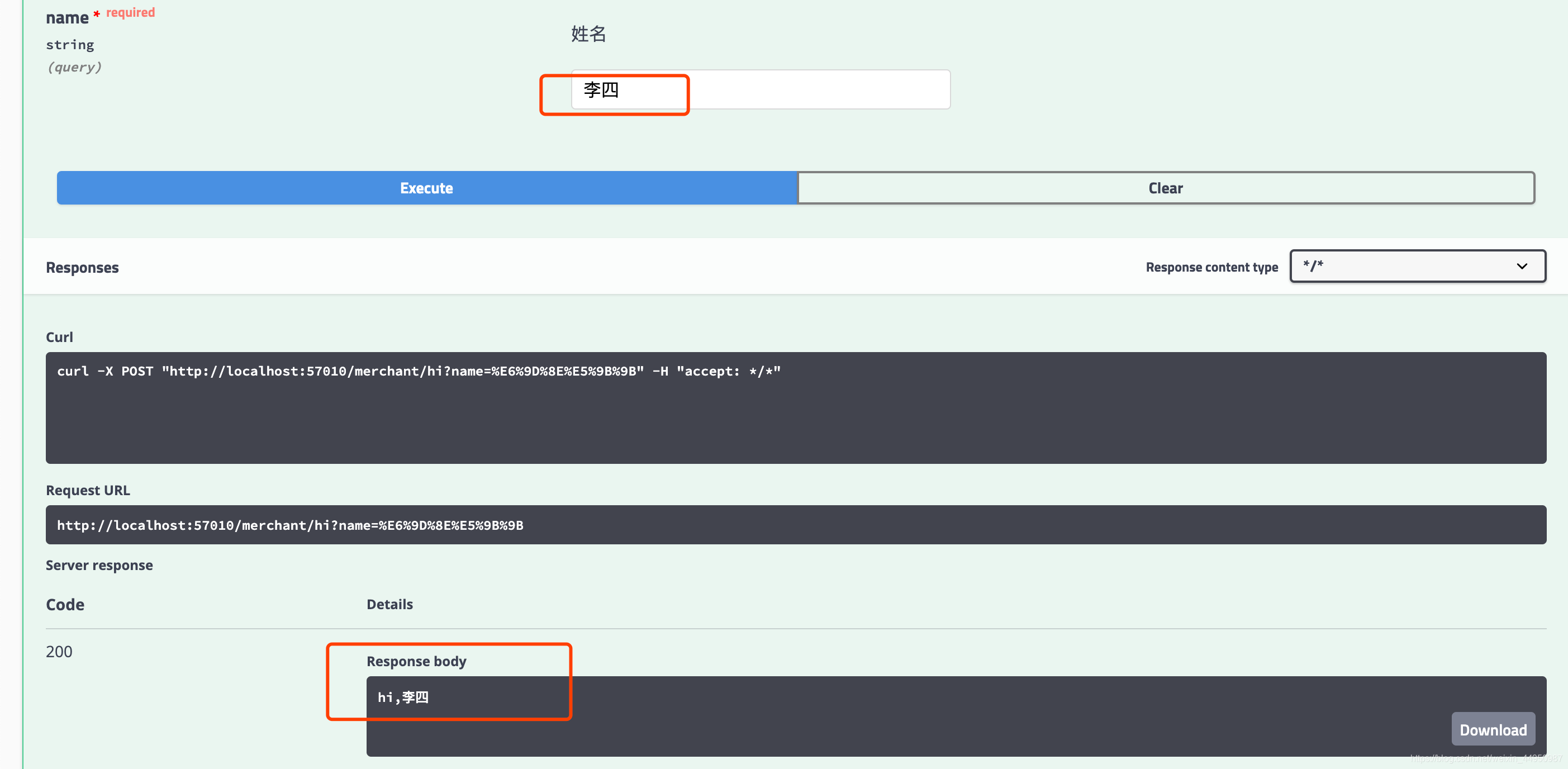1568x769 pixels.
Task: Click the 'Code' column header
Action: pyautogui.click(x=65, y=605)
